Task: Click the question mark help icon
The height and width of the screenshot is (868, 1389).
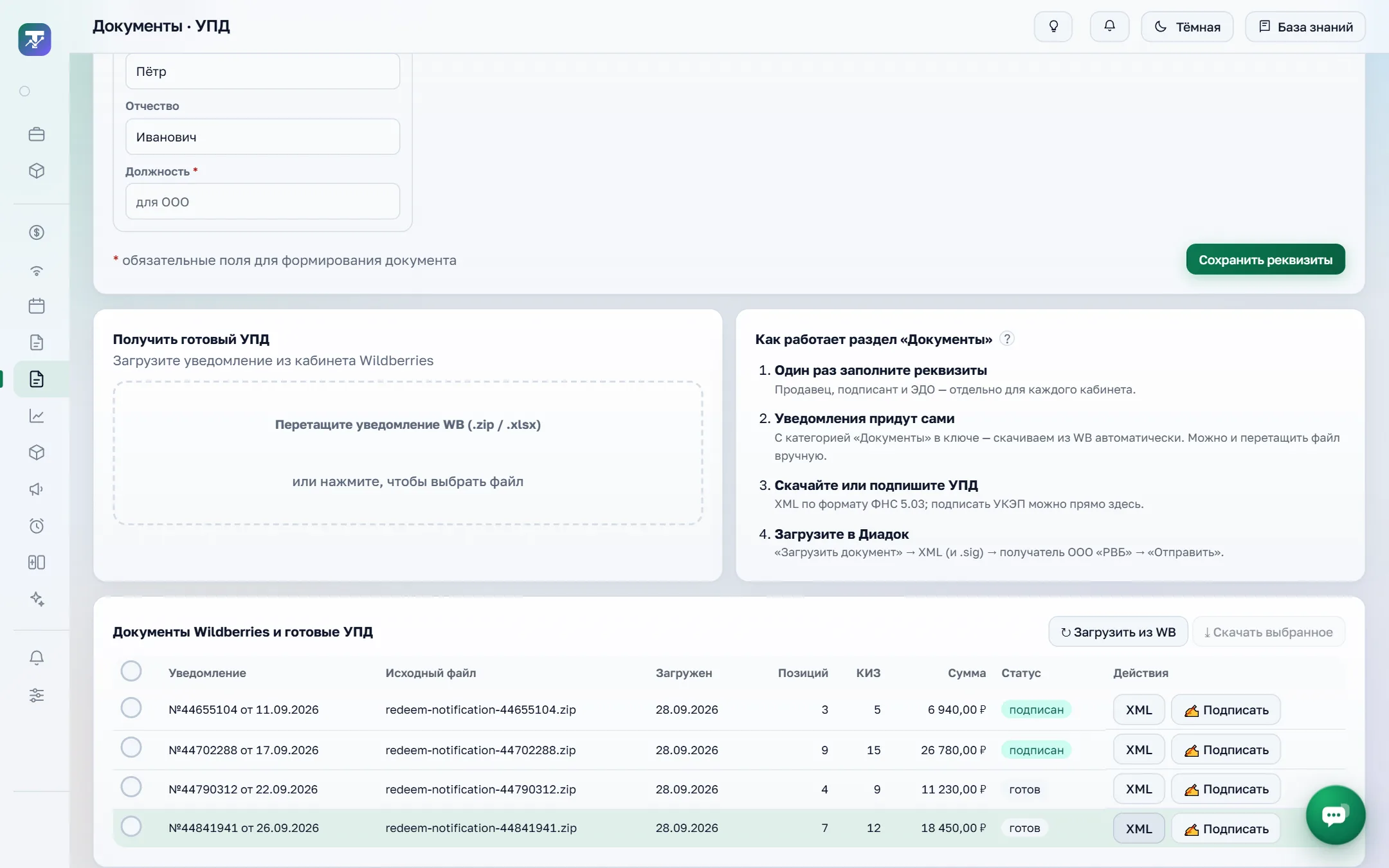Action: [x=1007, y=339]
